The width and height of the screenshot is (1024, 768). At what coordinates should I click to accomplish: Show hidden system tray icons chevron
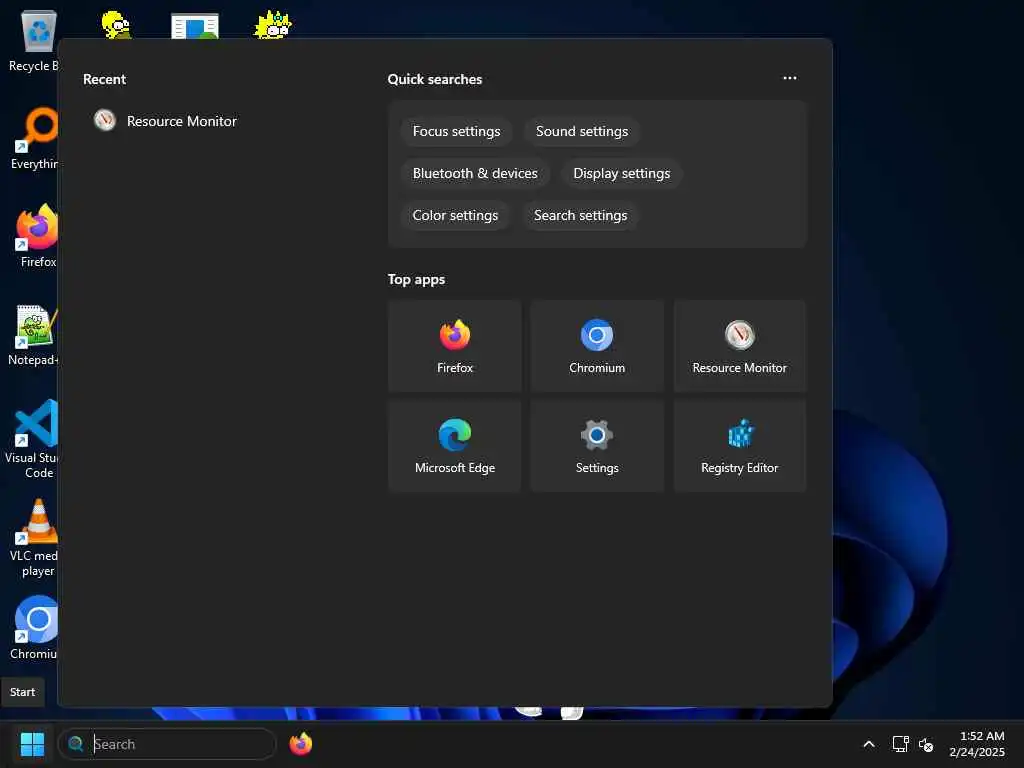869,744
